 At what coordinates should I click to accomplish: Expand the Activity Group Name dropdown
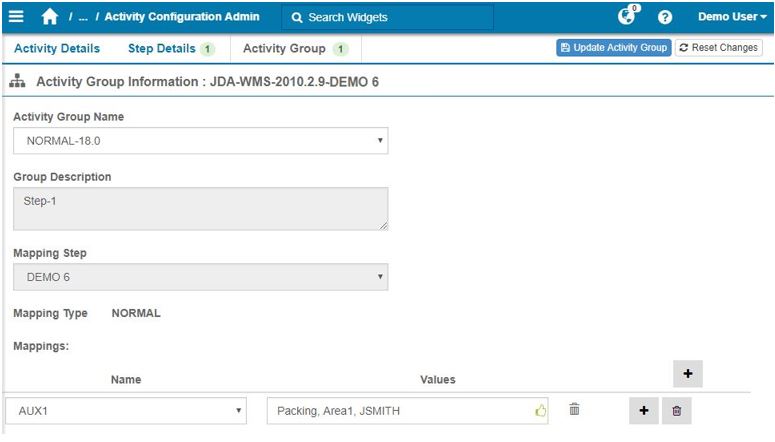coord(200,141)
